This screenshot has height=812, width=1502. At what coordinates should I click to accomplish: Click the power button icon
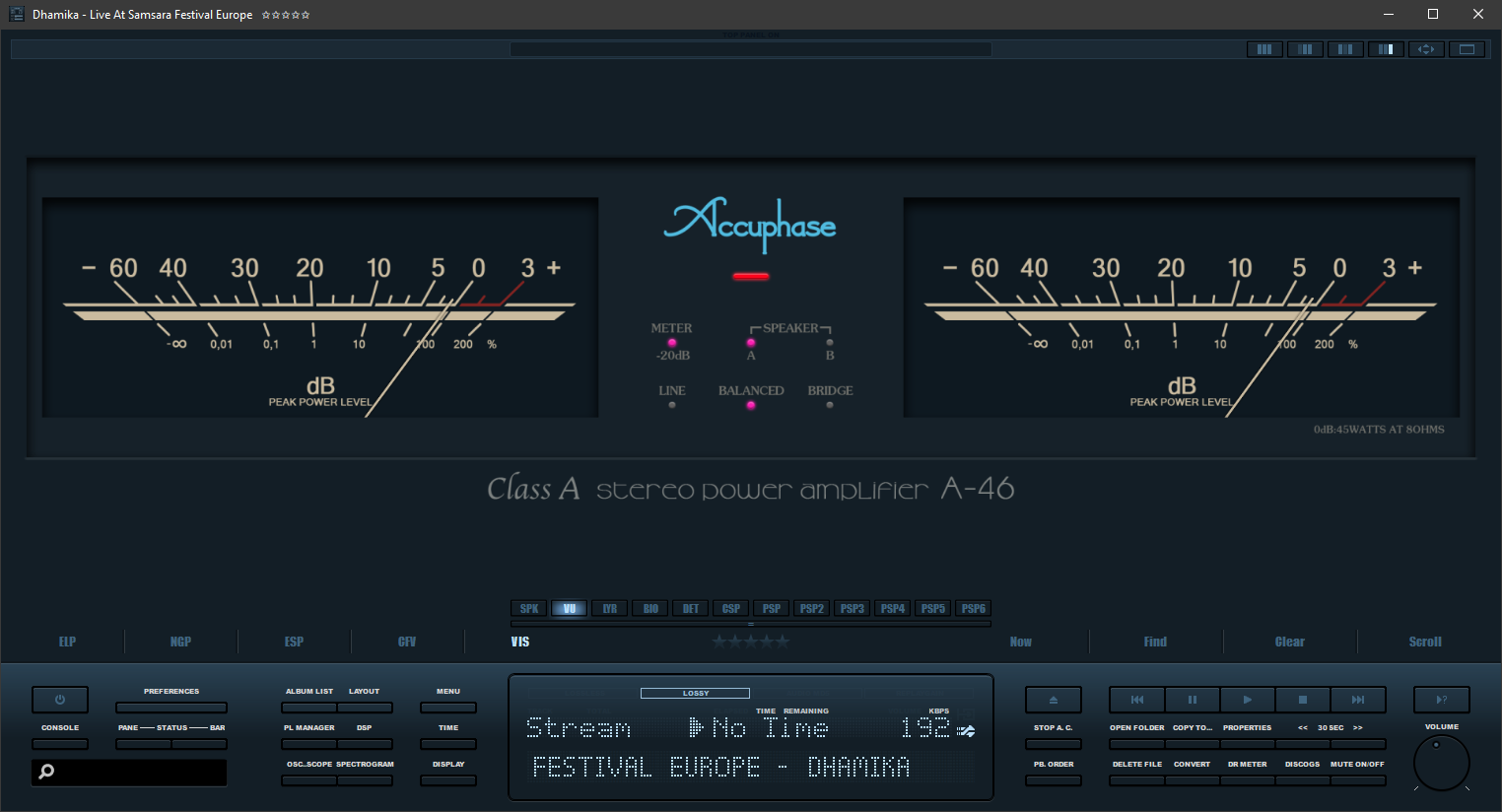(x=60, y=700)
